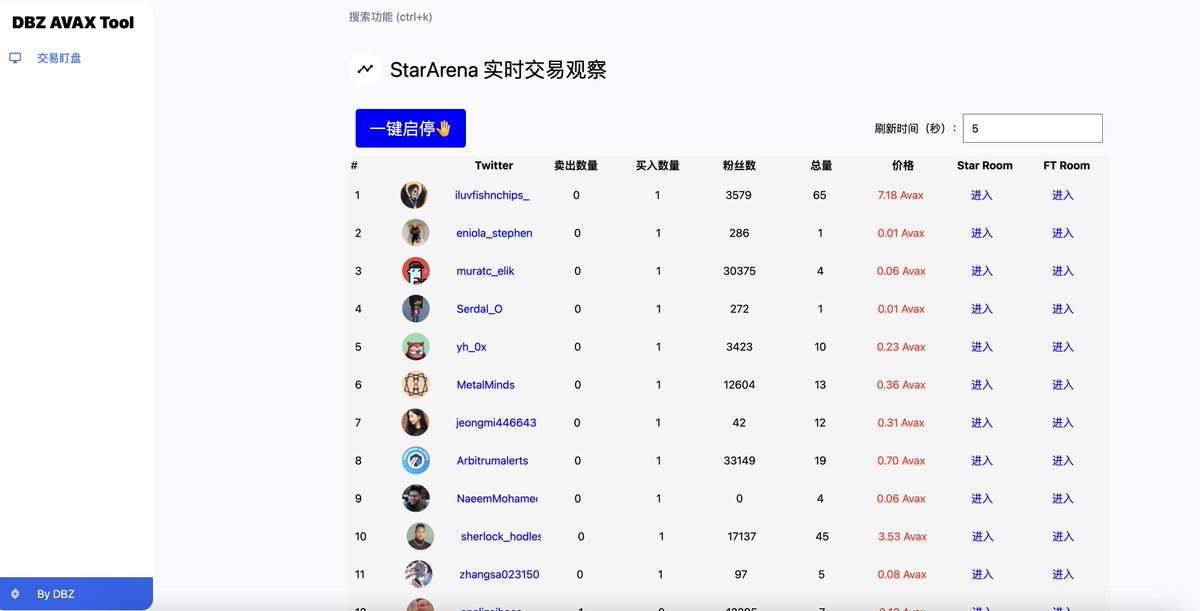The height and width of the screenshot is (611, 1200).
Task: Open sherlock_hodles Twitter link
Action: (501, 537)
